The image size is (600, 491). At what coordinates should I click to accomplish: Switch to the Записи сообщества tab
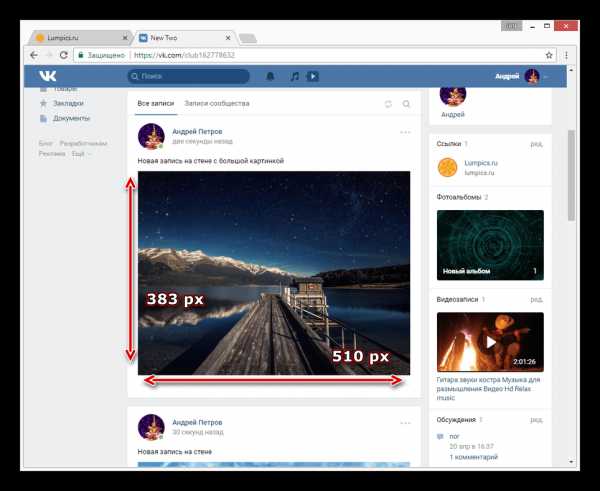(217, 103)
